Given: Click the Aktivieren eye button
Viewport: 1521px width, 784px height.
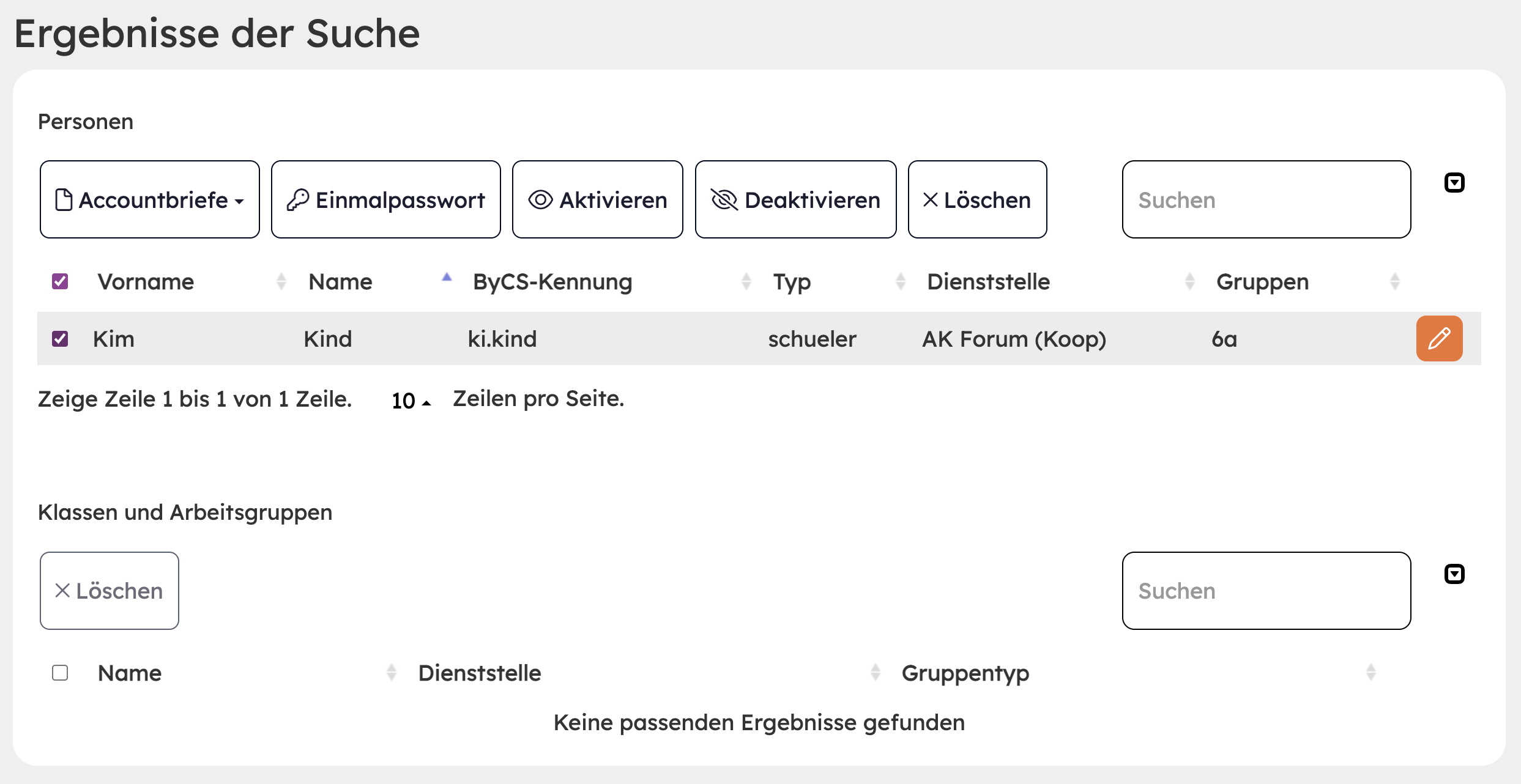Looking at the screenshot, I should pos(598,199).
